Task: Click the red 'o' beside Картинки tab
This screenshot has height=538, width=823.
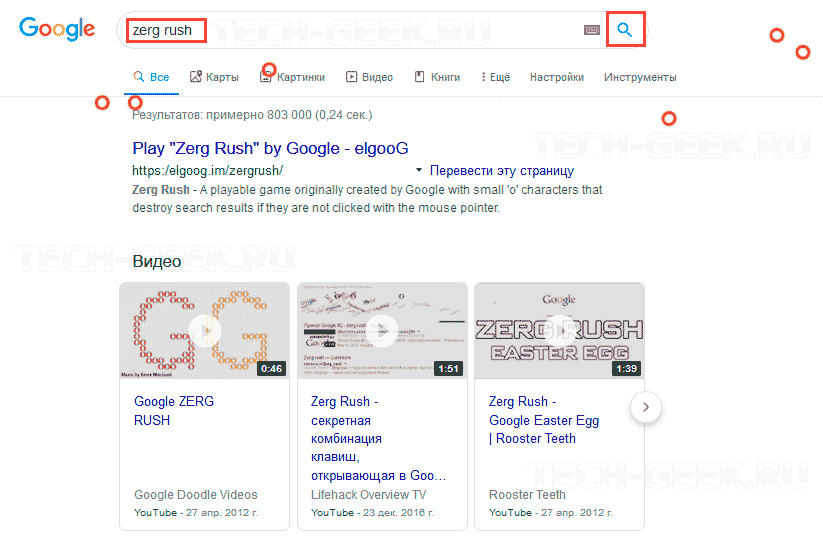Action: pyautogui.click(x=268, y=70)
